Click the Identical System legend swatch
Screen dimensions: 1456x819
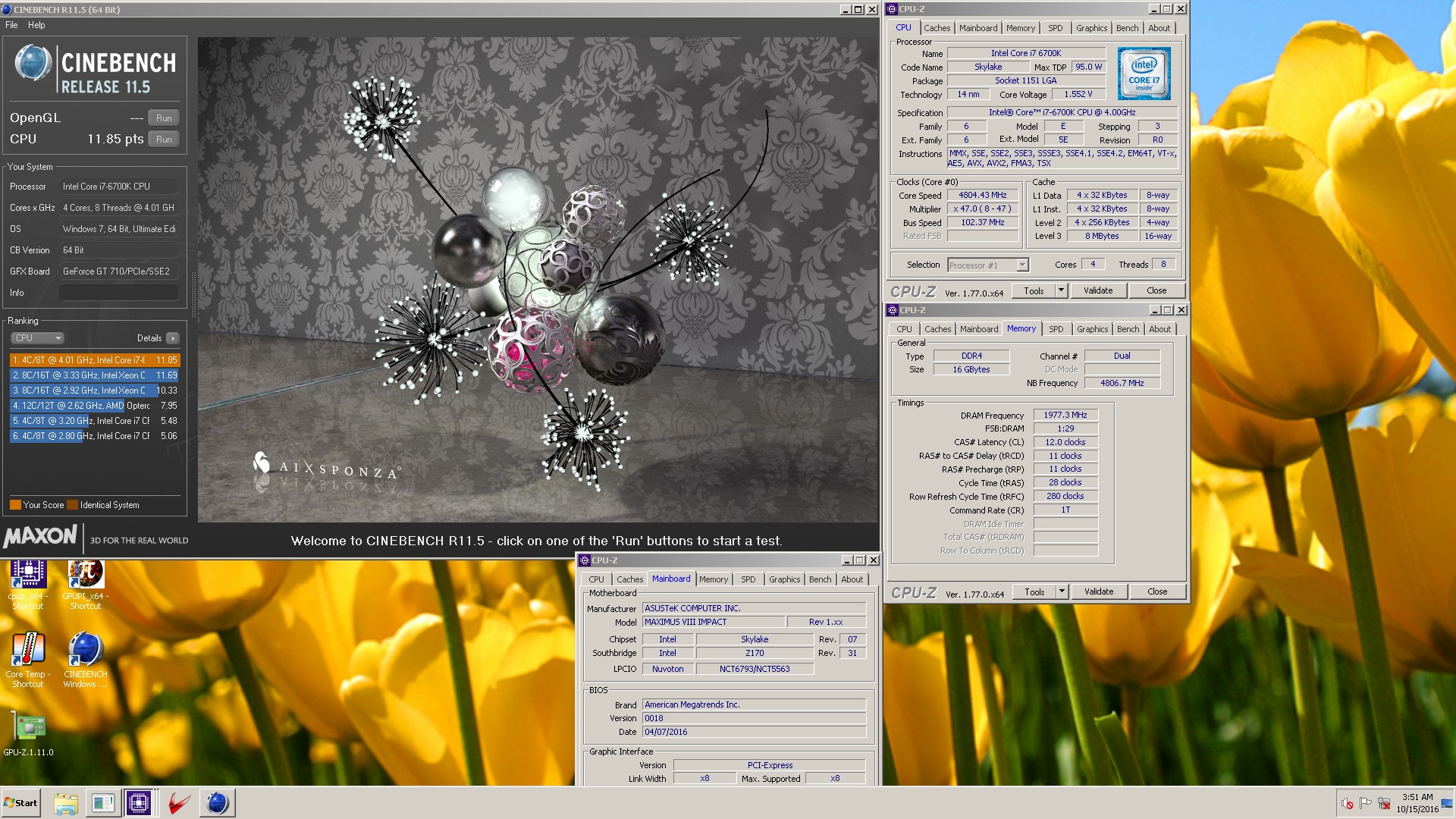tap(73, 505)
